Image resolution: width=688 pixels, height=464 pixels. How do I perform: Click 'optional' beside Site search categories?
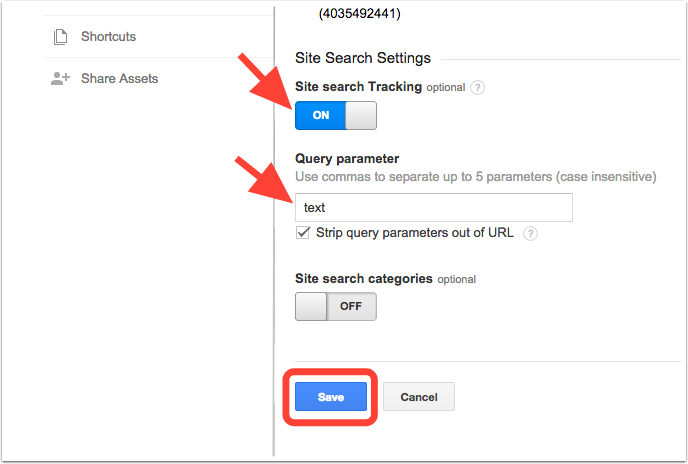click(x=456, y=279)
